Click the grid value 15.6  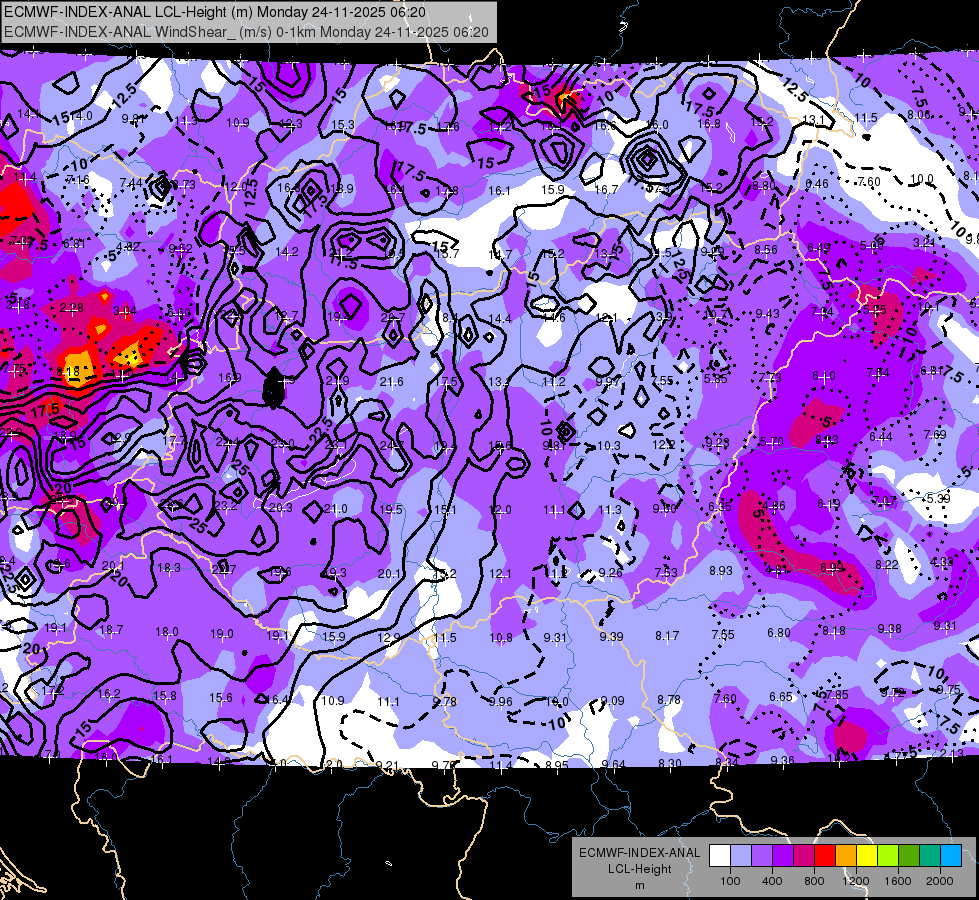(x=221, y=698)
